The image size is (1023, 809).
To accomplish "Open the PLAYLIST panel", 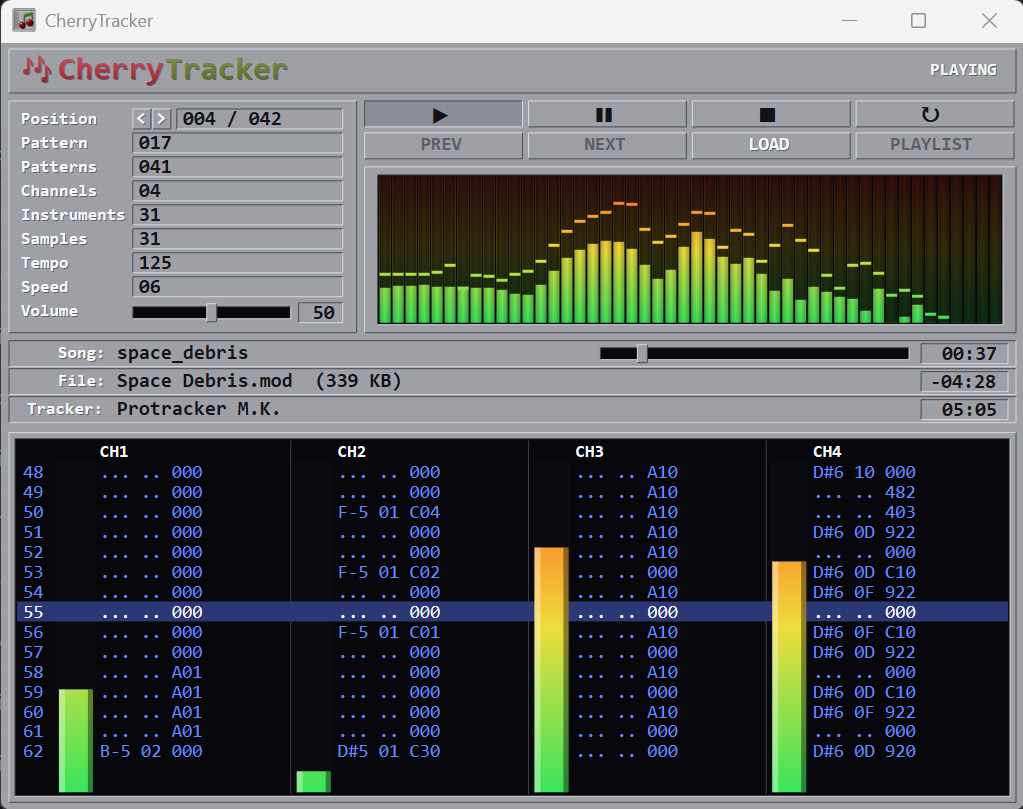I will (x=934, y=145).
